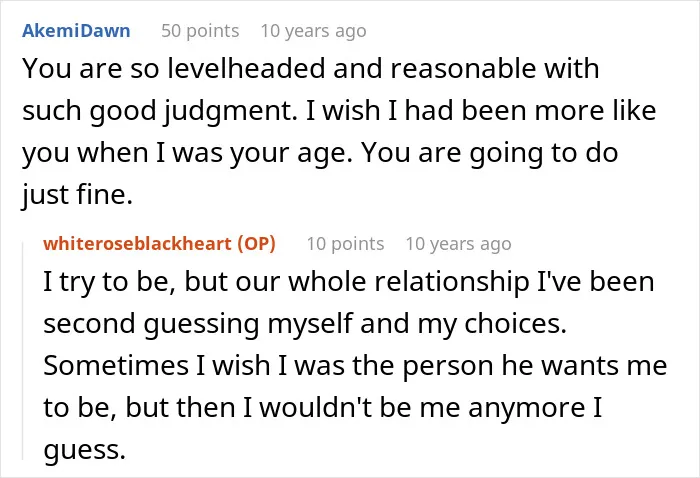Collapse the reply using the thread line
700x478 pixels.
[x=23, y=350]
